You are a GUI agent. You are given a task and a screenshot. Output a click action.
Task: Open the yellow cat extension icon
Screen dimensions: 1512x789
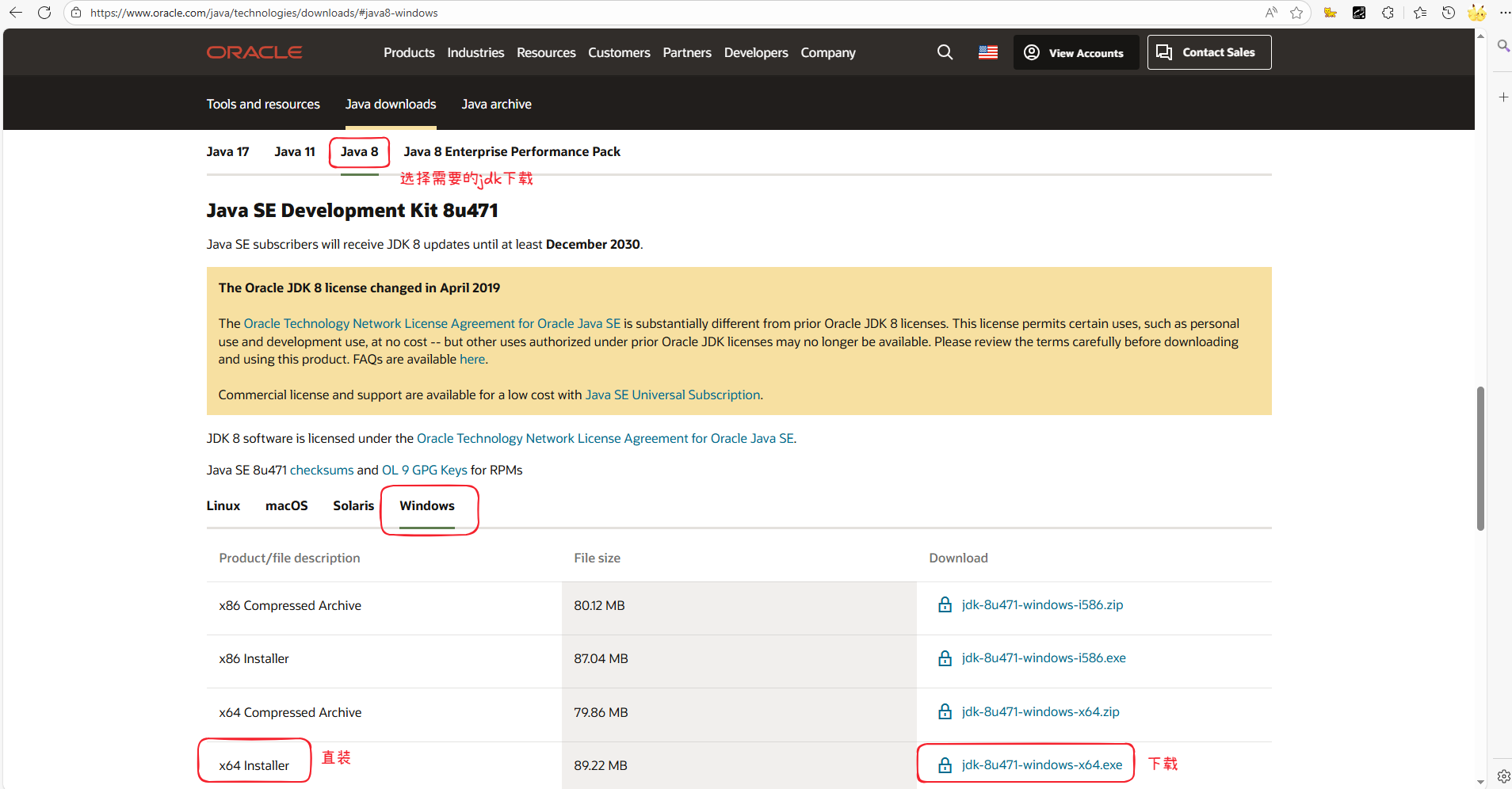click(1331, 13)
